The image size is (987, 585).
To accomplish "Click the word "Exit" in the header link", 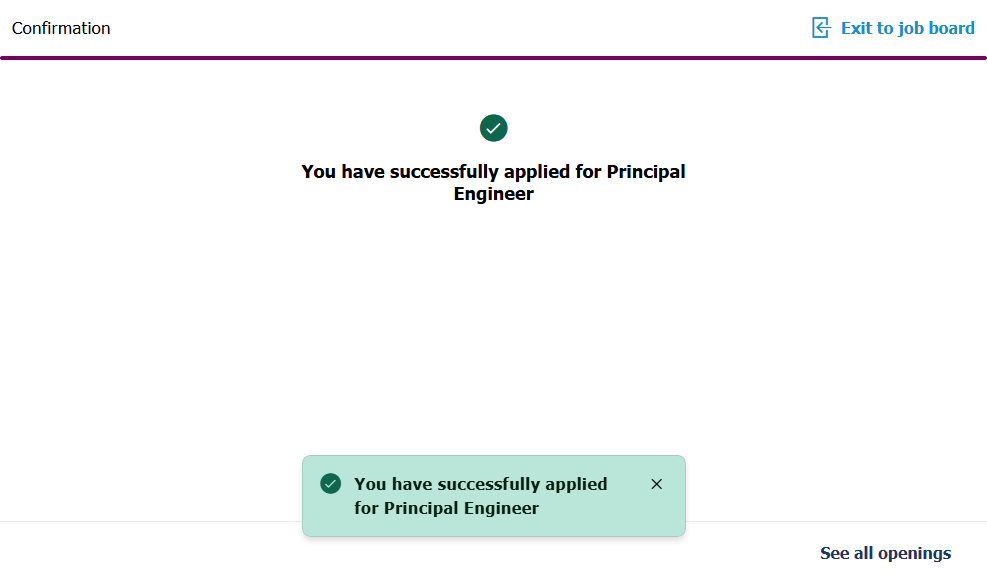I will 856,28.
